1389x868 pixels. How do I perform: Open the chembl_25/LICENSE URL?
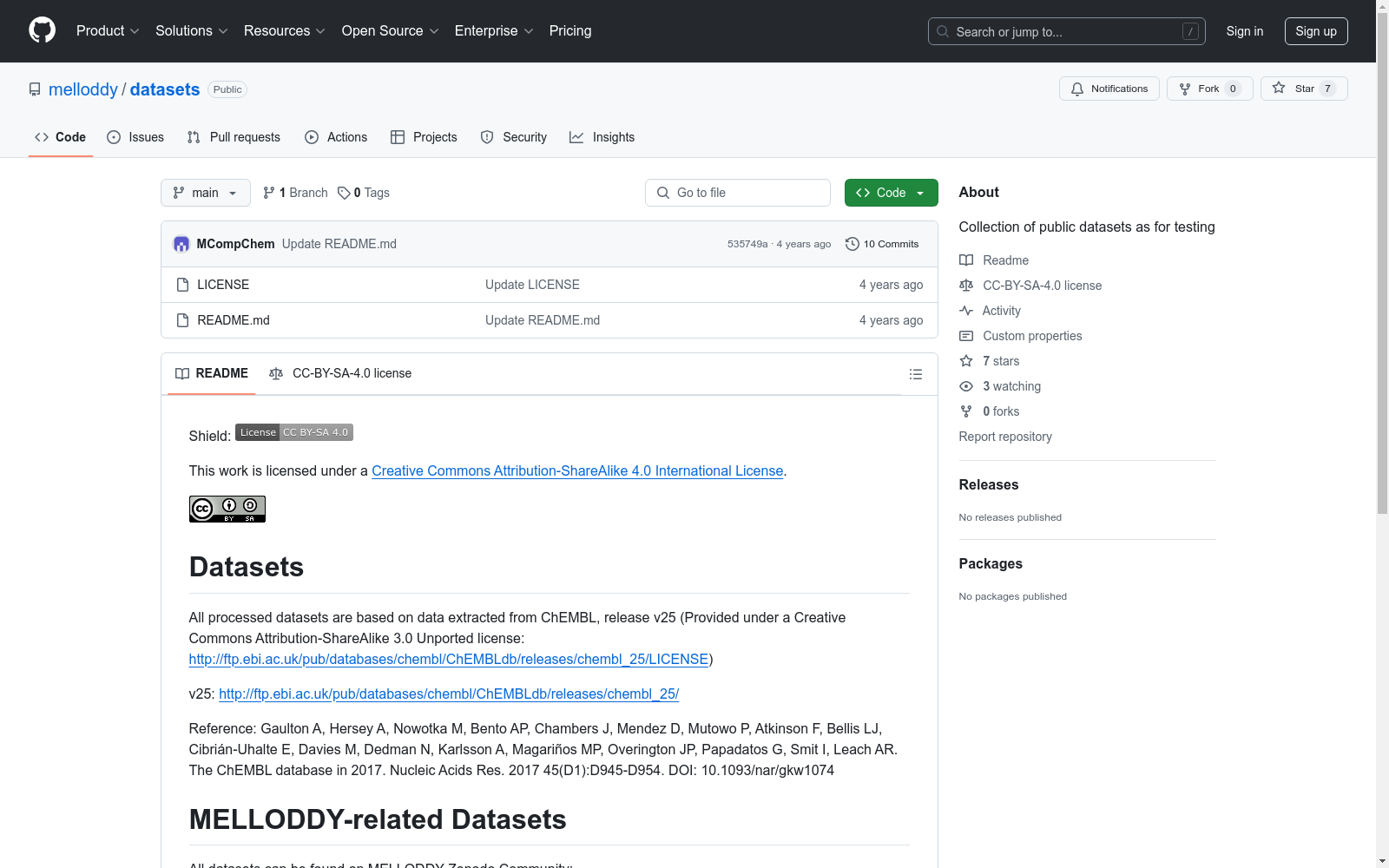(x=449, y=659)
